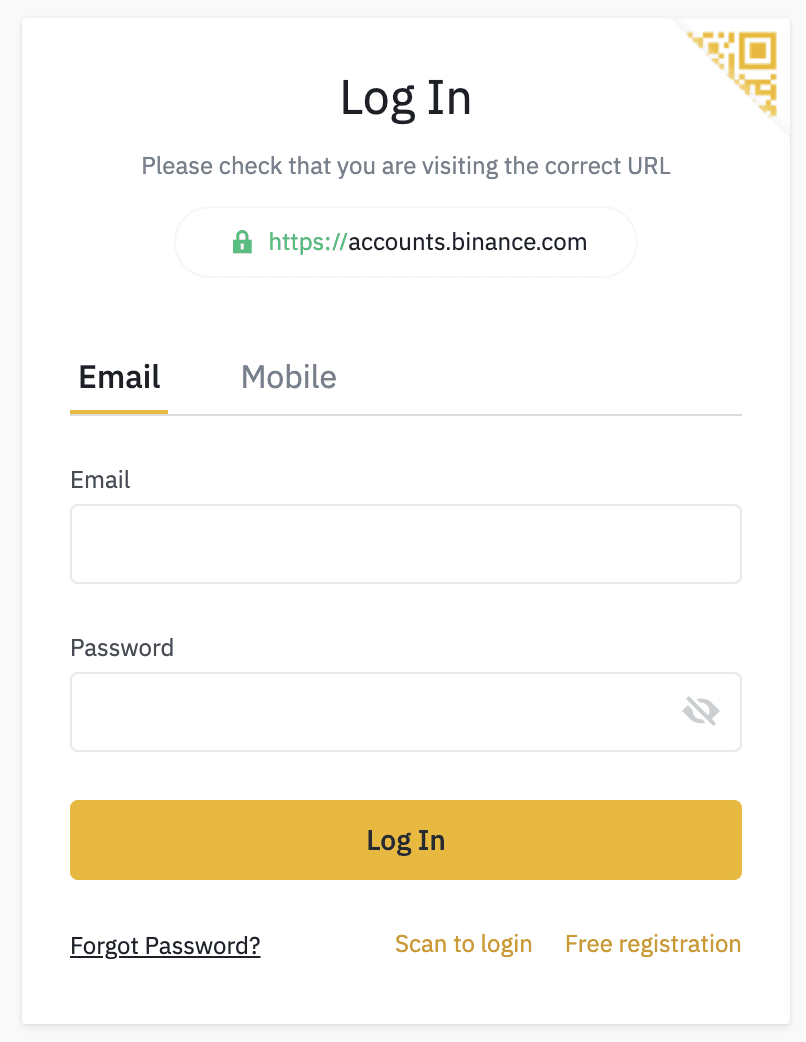Open the Forgot Password page
Viewport: 806px width, 1042px height.
[164, 945]
